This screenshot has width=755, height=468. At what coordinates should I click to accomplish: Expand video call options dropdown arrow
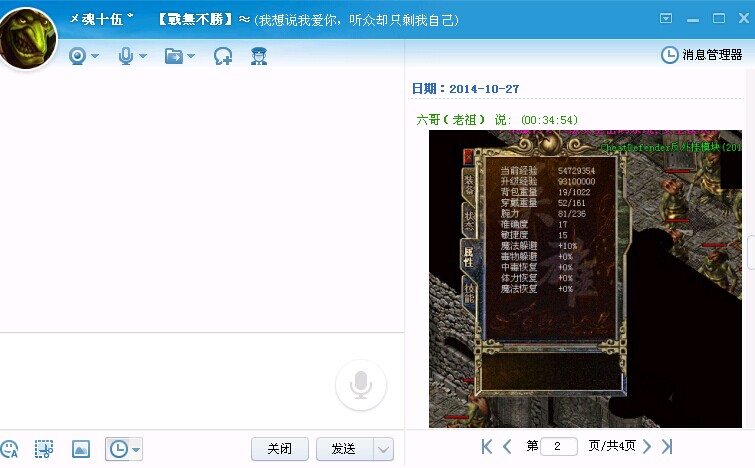95,56
